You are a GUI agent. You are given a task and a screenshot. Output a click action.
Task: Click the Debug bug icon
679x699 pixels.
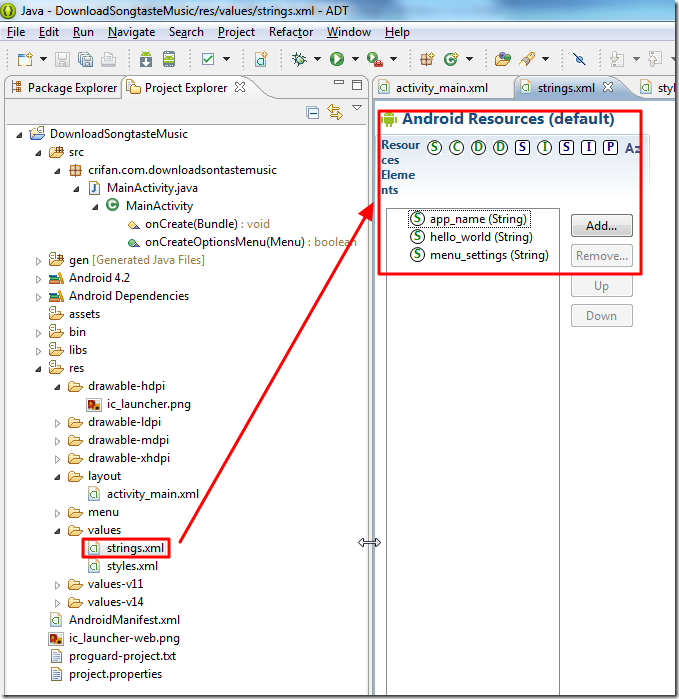point(300,59)
